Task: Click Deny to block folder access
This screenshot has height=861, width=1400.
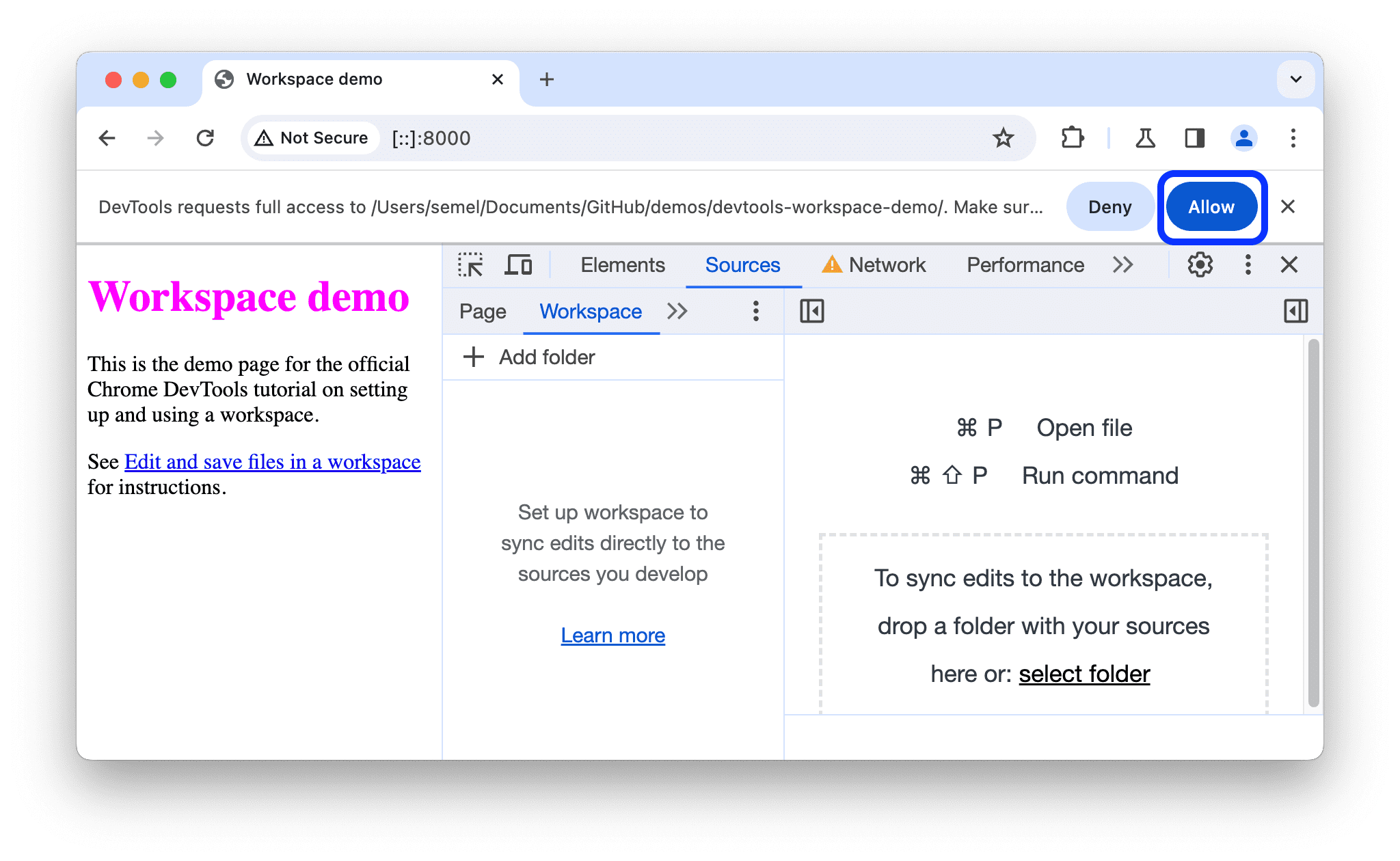Action: (1108, 207)
